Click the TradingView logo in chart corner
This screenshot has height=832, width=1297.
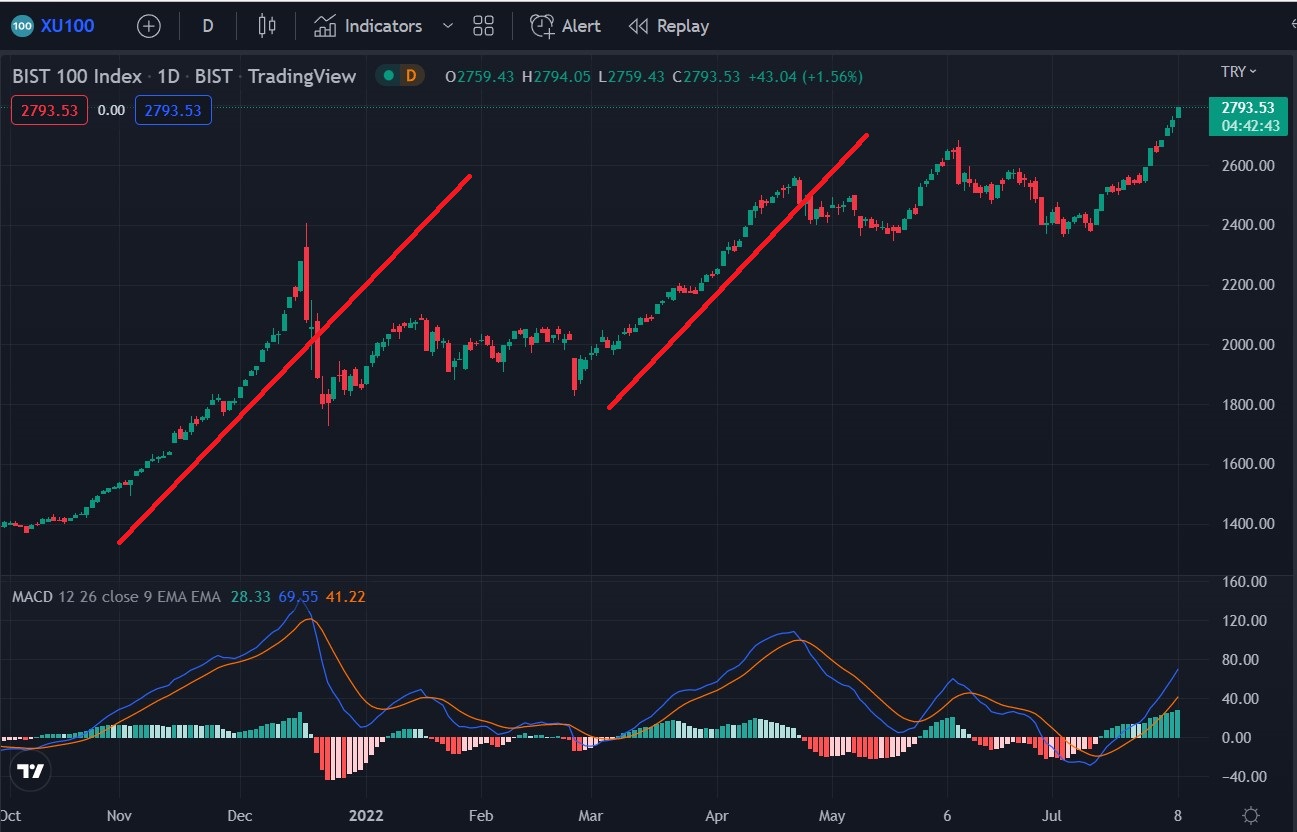click(31, 771)
